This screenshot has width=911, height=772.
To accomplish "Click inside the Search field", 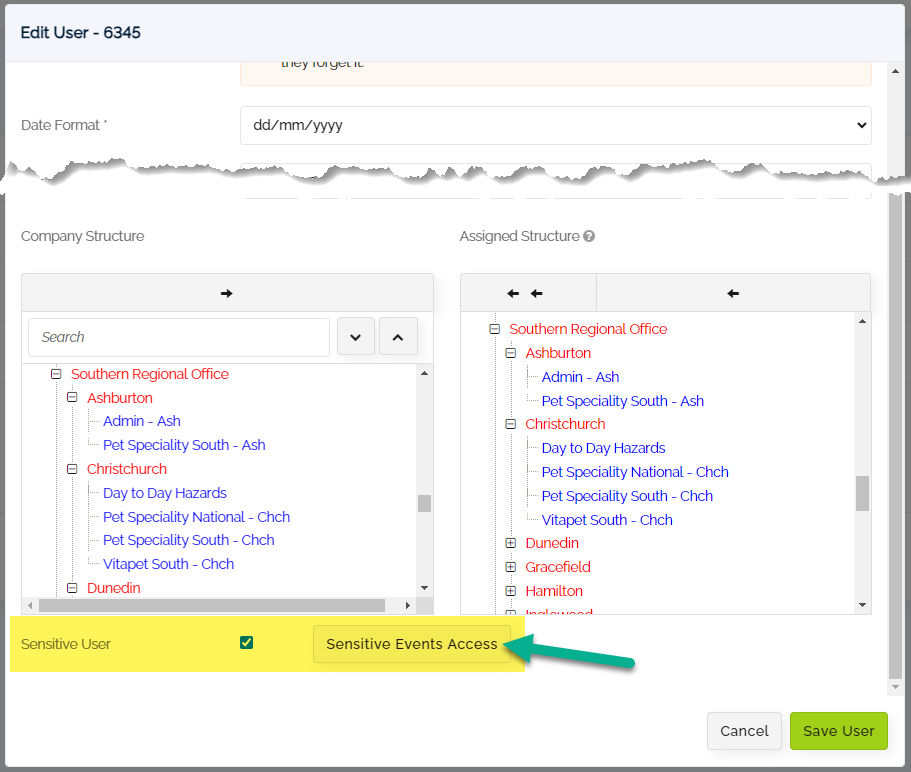I will pos(178,337).
